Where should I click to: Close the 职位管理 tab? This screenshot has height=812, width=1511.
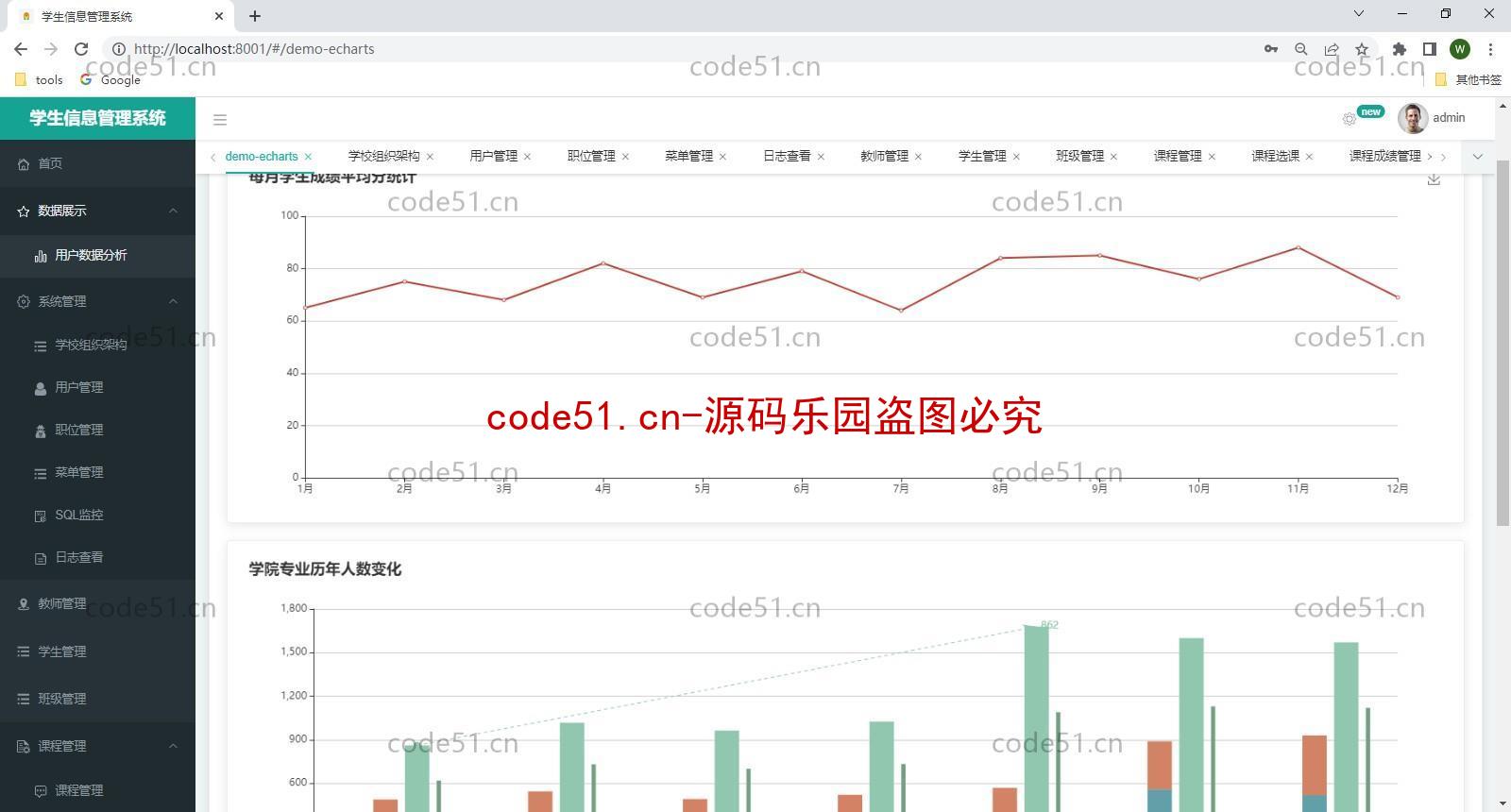(625, 157)
